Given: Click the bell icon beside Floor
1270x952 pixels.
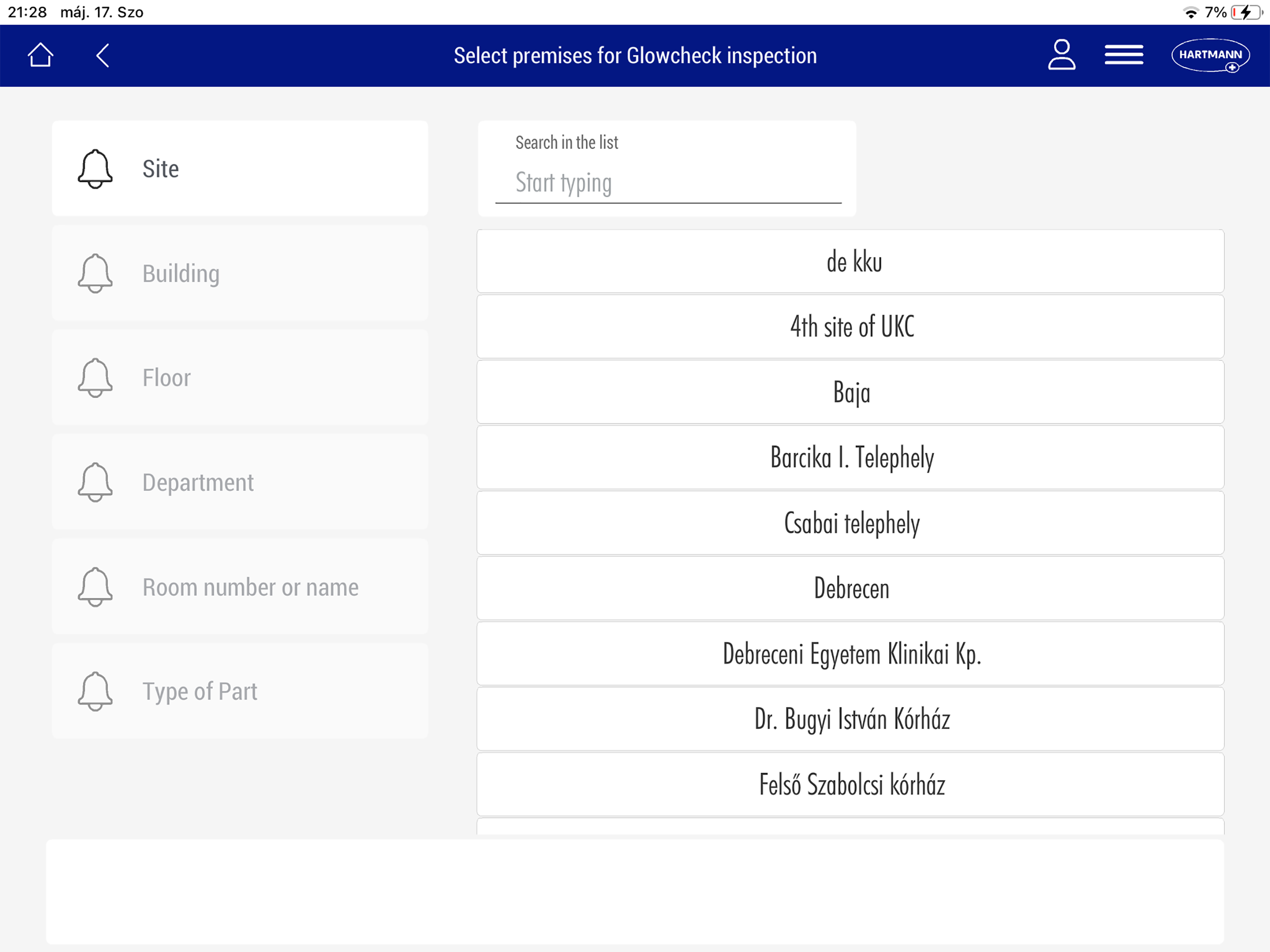Looking at the screenshot, I should coord(95,378).
